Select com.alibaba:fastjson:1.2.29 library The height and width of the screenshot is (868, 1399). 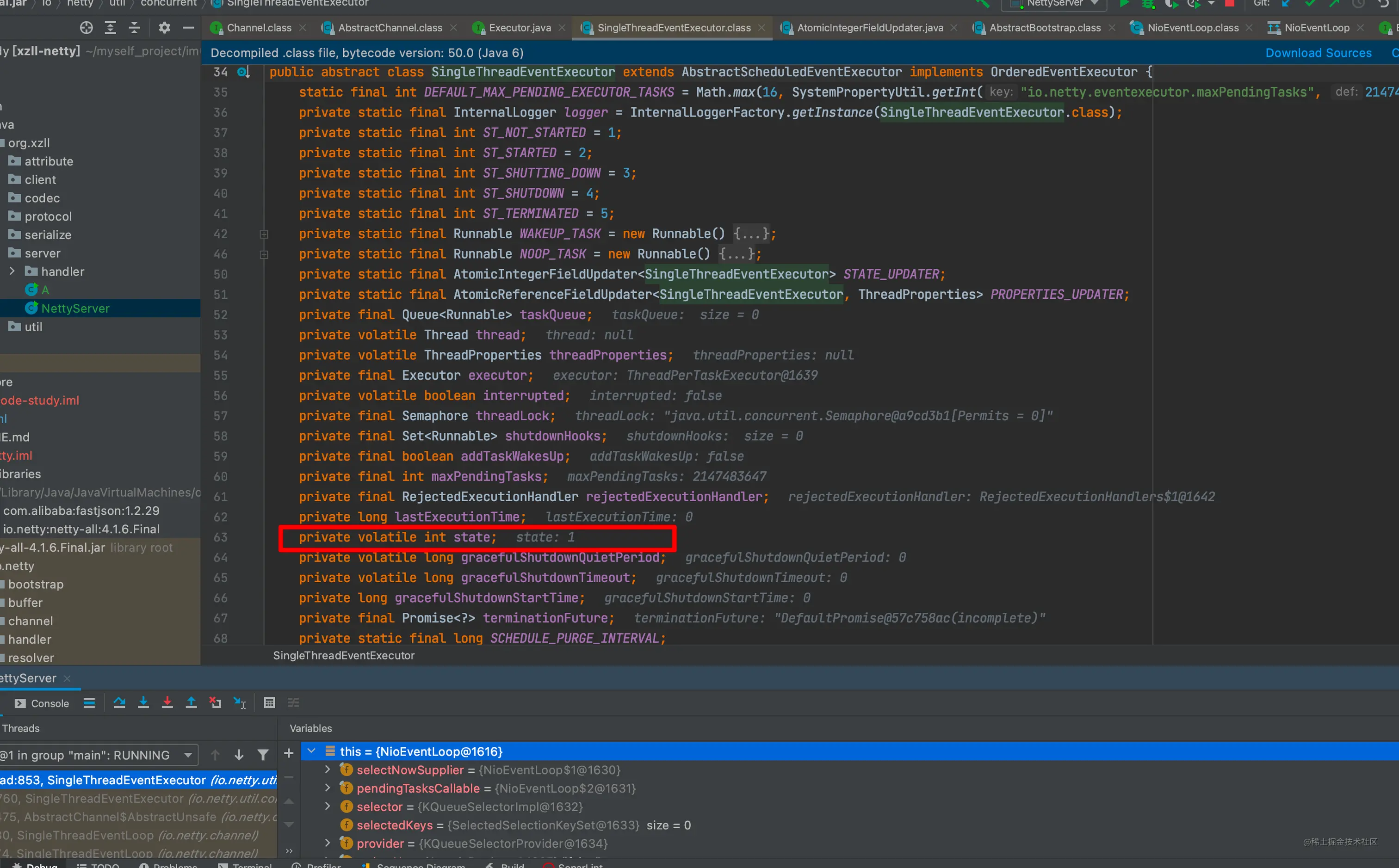coord(81,511)
